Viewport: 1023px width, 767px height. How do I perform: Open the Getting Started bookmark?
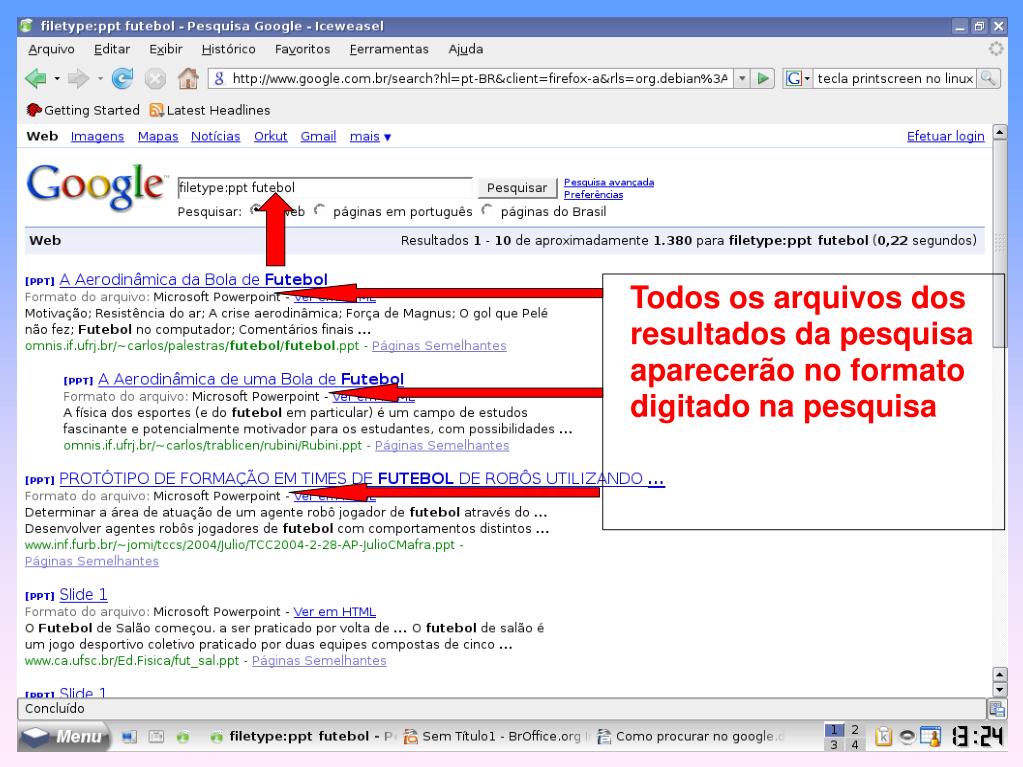tap(83, 110)
